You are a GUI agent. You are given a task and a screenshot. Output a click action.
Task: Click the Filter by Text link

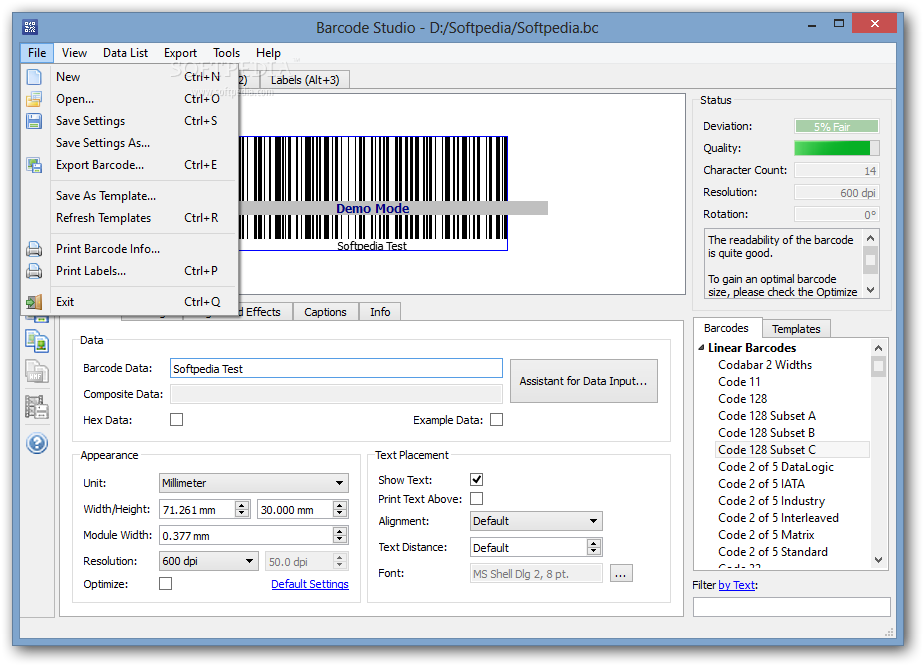[x=737, y=585]
